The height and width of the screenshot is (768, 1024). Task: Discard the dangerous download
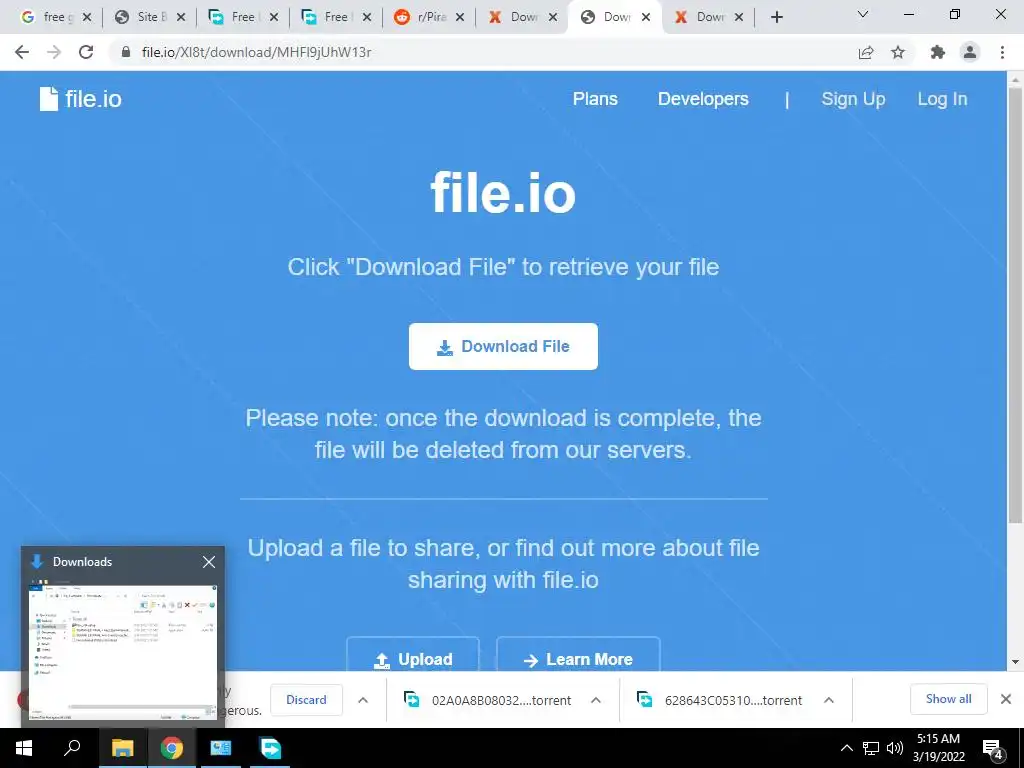click(306, 700)
